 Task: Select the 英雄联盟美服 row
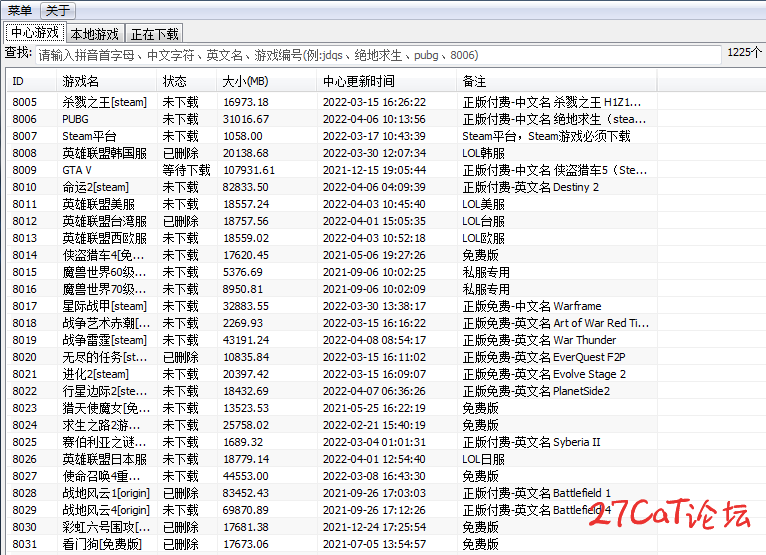coord(332,204)
